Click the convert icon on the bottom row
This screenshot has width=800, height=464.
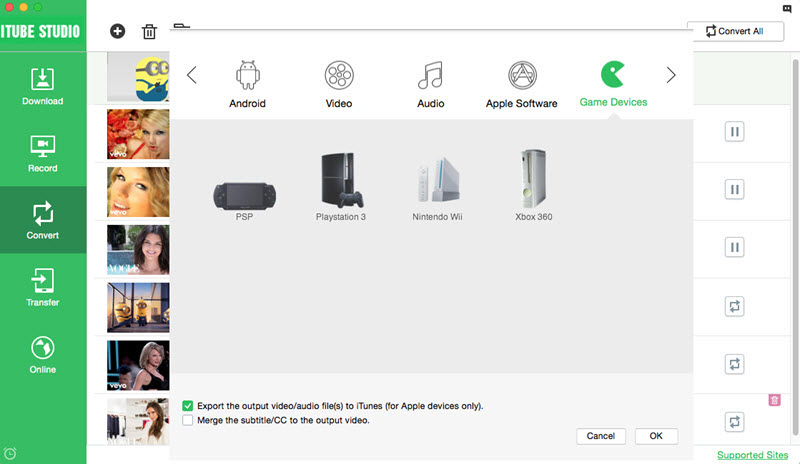(x=734, y=422)
